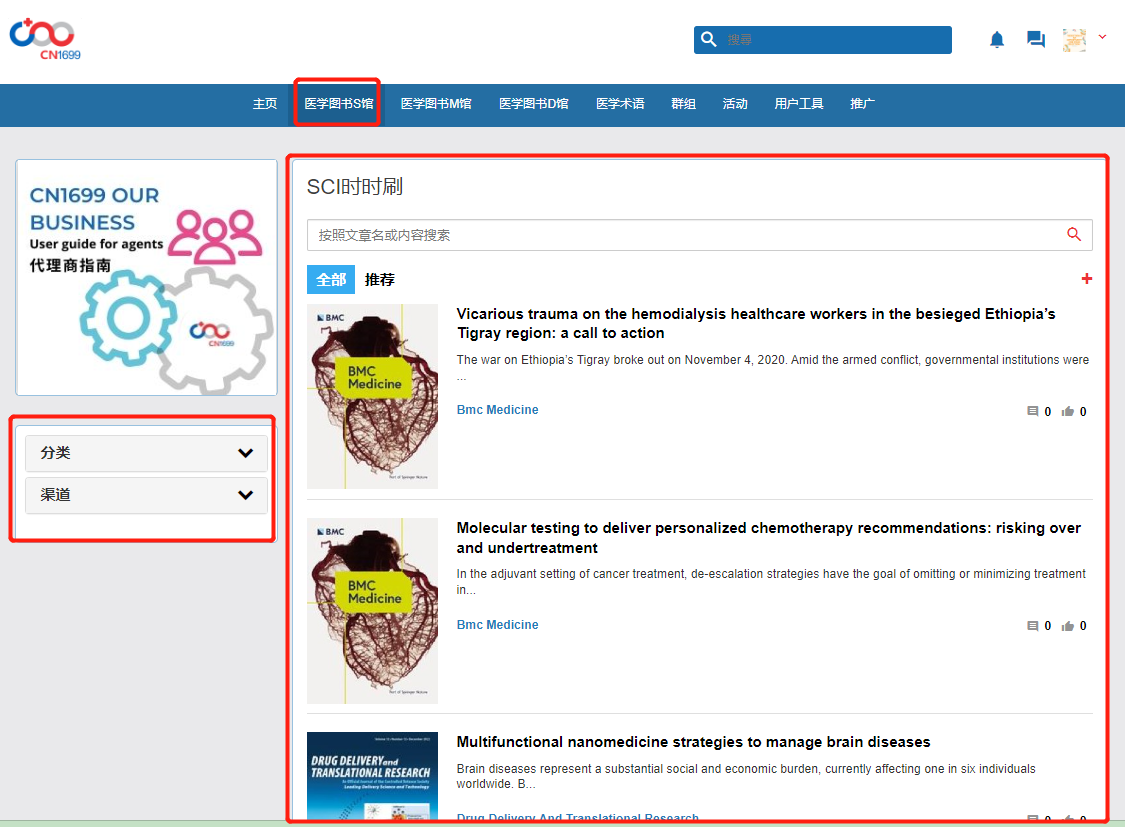Screen dimensions: 1125x827
Task: Focus the top search field
Action: click(822, 39)
